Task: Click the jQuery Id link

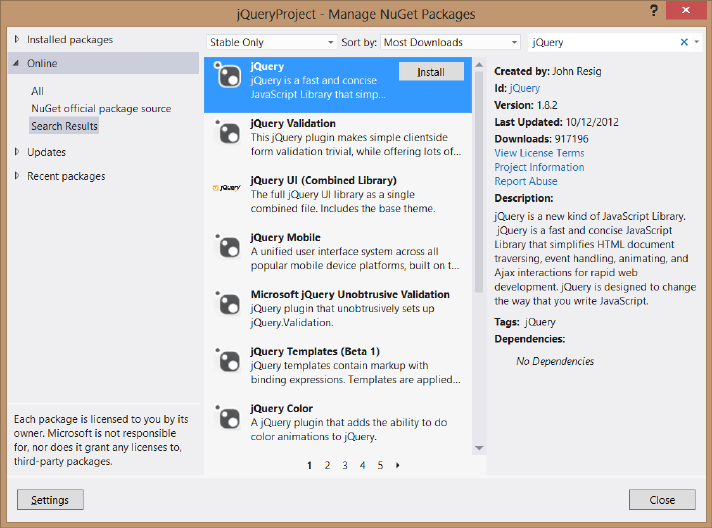Action: tap(524, 89)
